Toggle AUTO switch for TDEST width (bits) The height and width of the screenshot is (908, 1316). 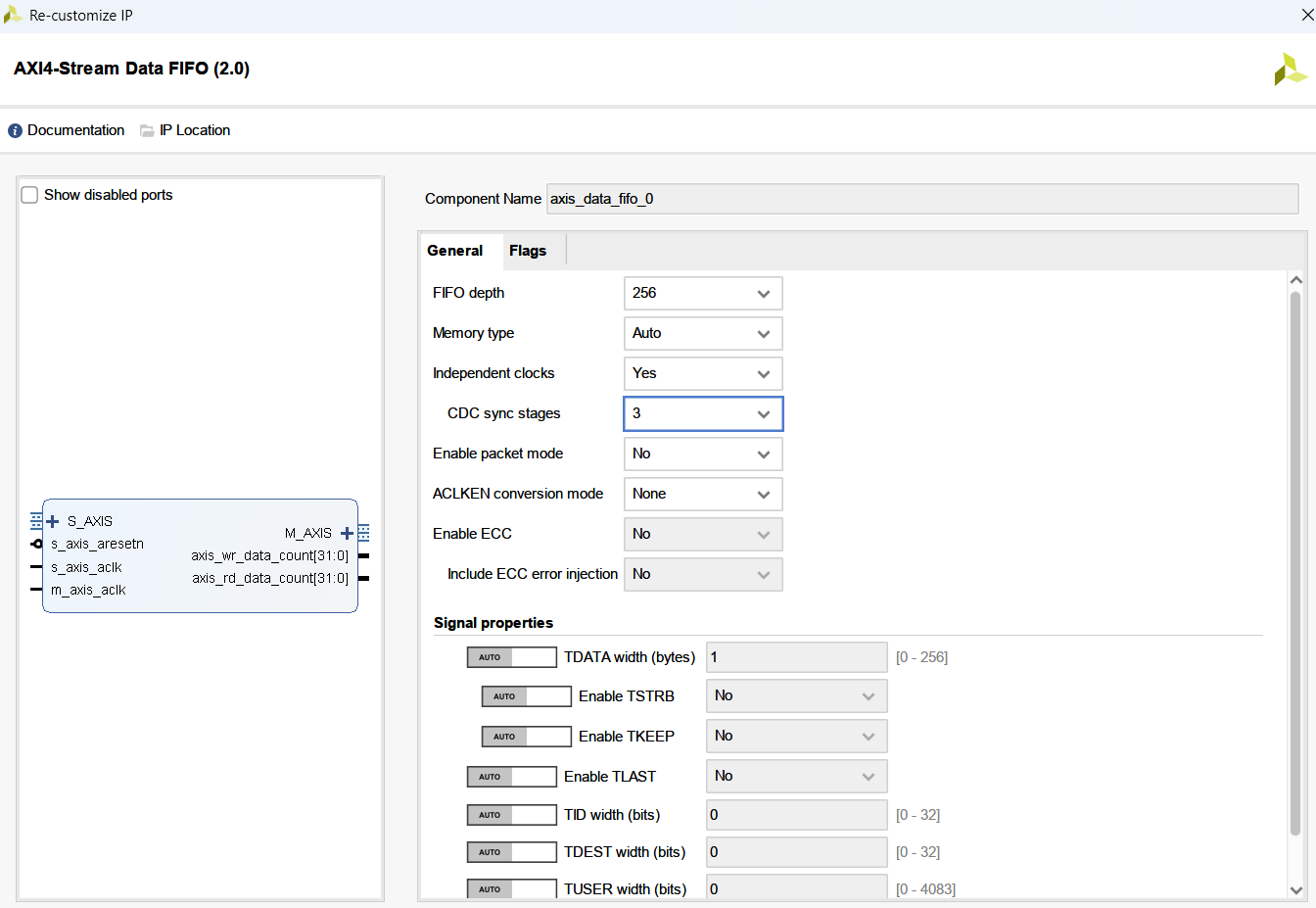[x=511, y=852]
